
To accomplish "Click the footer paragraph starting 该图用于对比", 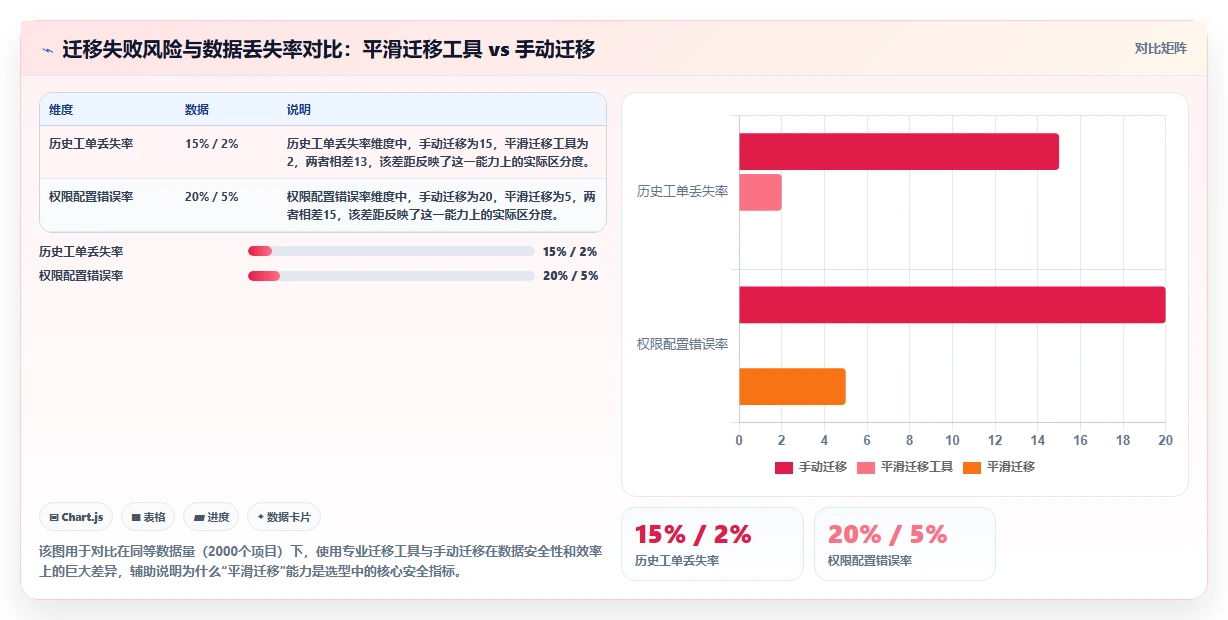I will point(321,563).
